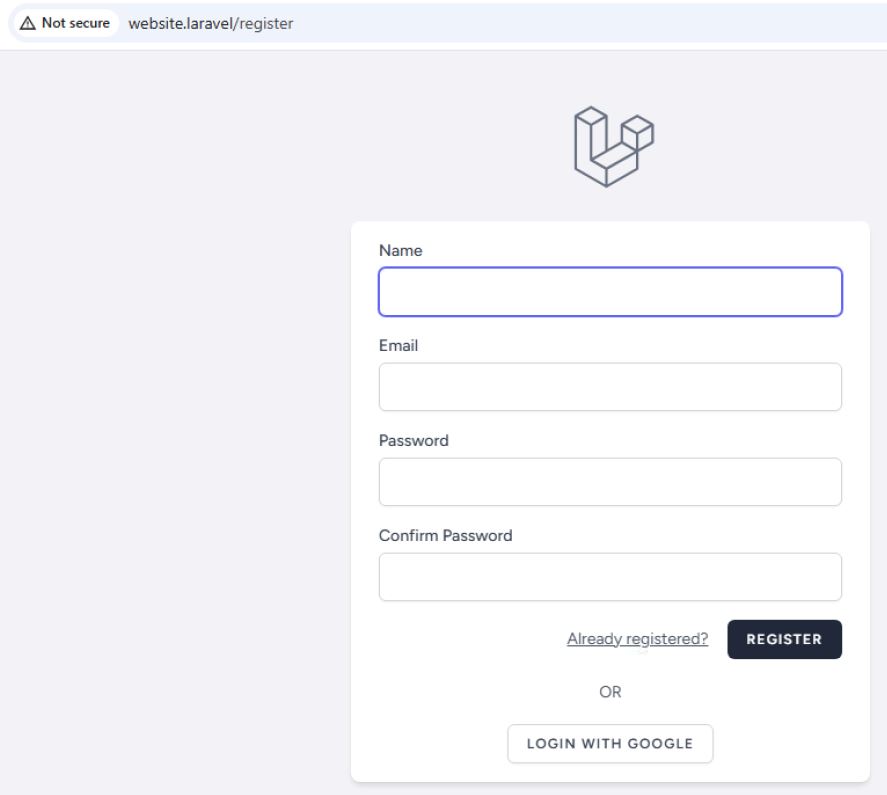Click empty space in the address bar
The width and height of the screenshot is (887, 795).
(600, 24)
